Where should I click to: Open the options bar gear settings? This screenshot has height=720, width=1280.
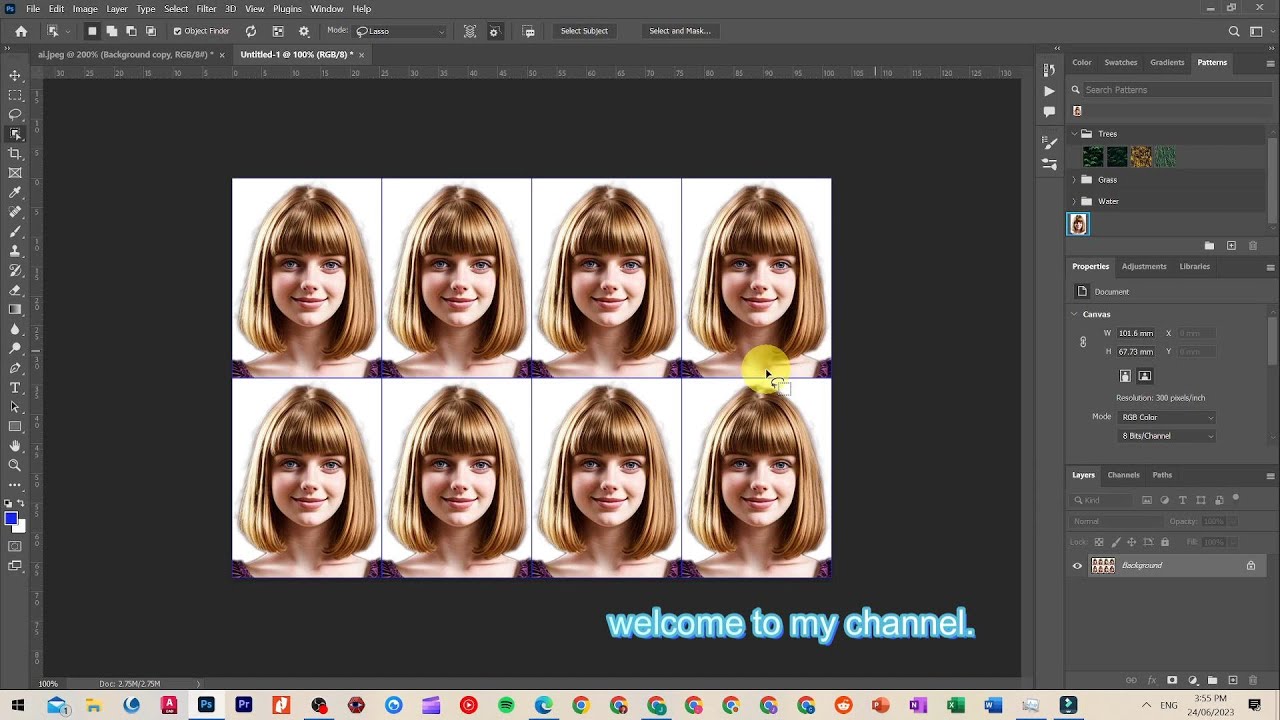coord(304,31)
